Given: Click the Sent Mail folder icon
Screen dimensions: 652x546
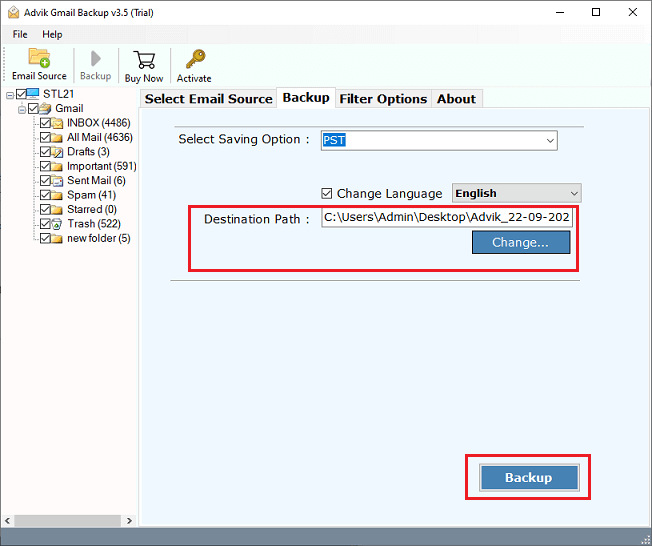Looking at the screenshot, I should 57,180.
